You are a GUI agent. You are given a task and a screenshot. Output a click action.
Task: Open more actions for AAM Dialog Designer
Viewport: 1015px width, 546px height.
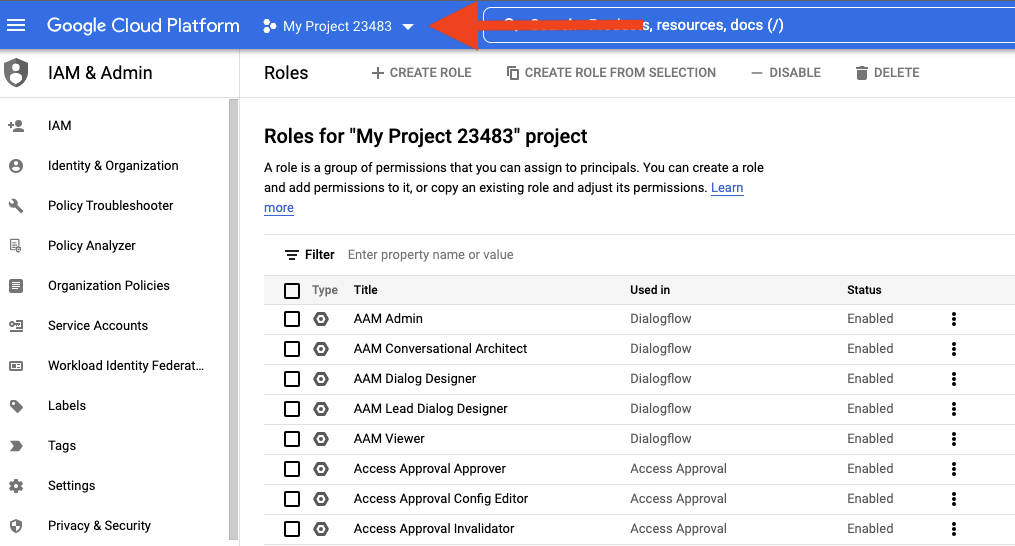coord(954,379)
